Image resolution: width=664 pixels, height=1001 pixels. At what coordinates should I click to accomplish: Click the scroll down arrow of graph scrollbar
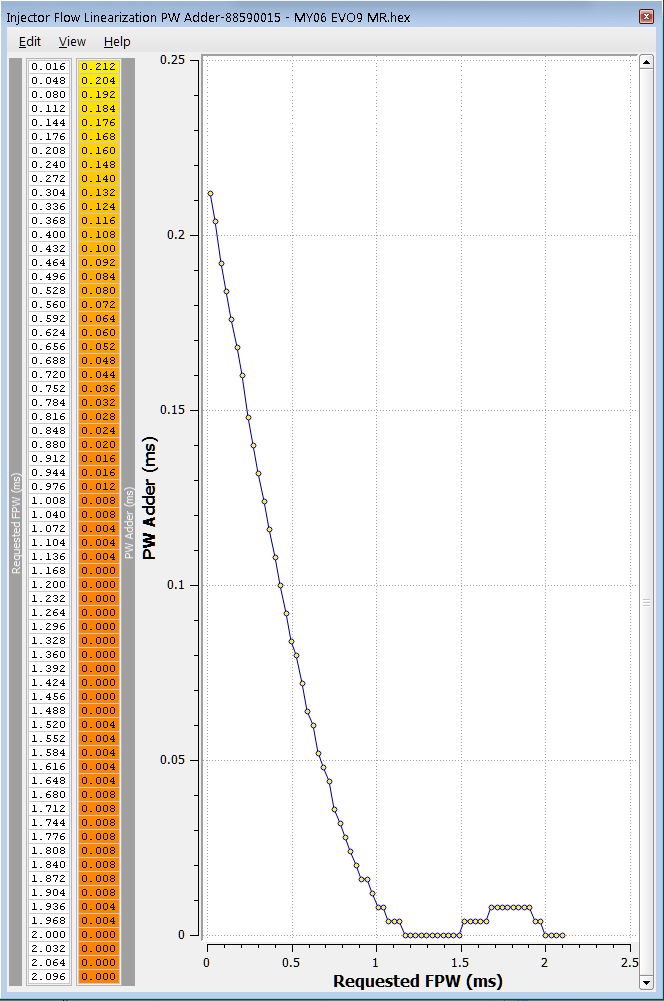[646, 982]
